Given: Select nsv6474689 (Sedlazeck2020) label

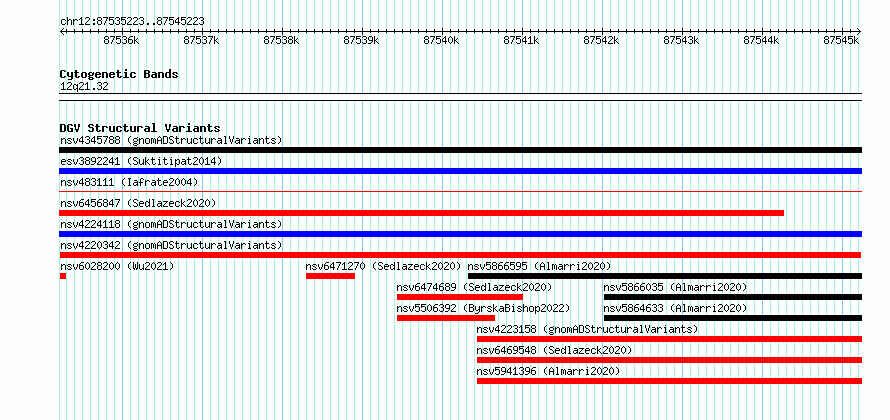Looking at the screenshot, I should point(474,287).
